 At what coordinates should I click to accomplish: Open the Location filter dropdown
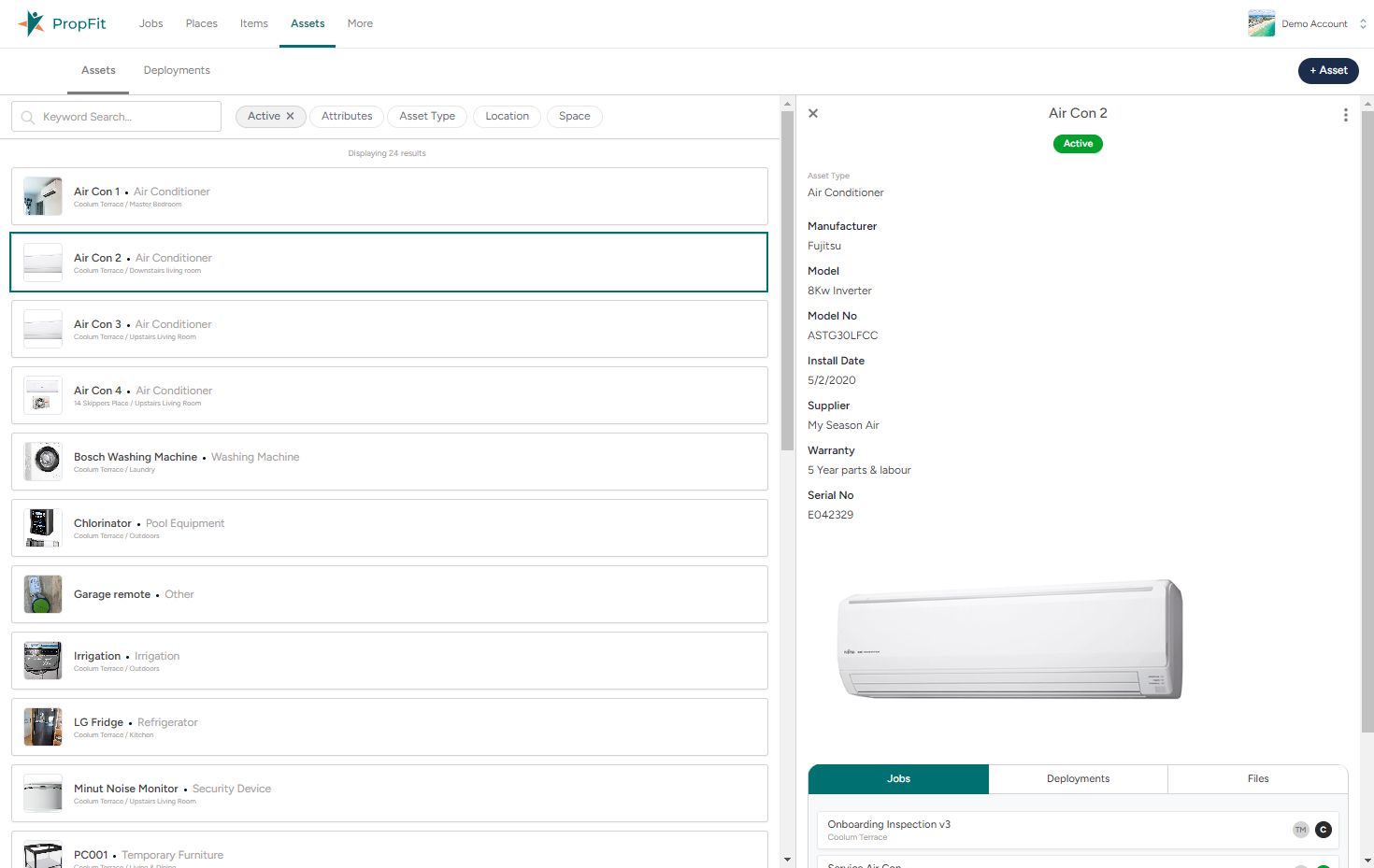click(507, 117)
